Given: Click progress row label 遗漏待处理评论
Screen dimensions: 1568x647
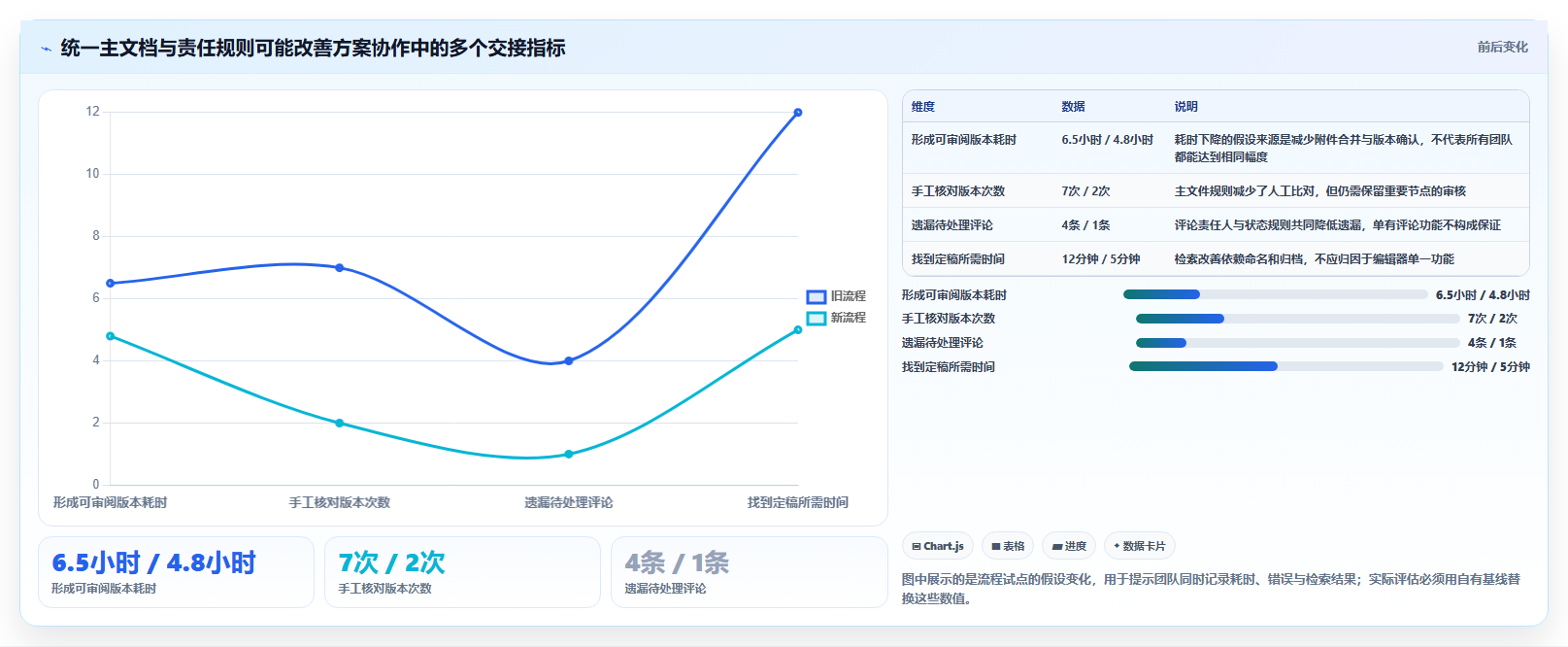Looking at the screenshot, I should point(943,343).
